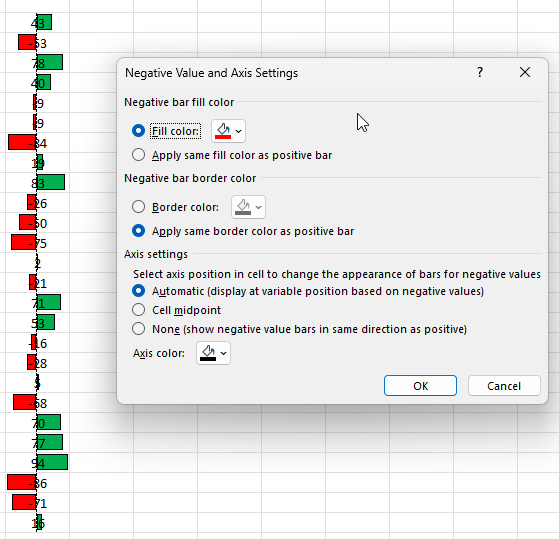Select the Border color radio option
Screen dimensions: 559x539
[138, 207]
